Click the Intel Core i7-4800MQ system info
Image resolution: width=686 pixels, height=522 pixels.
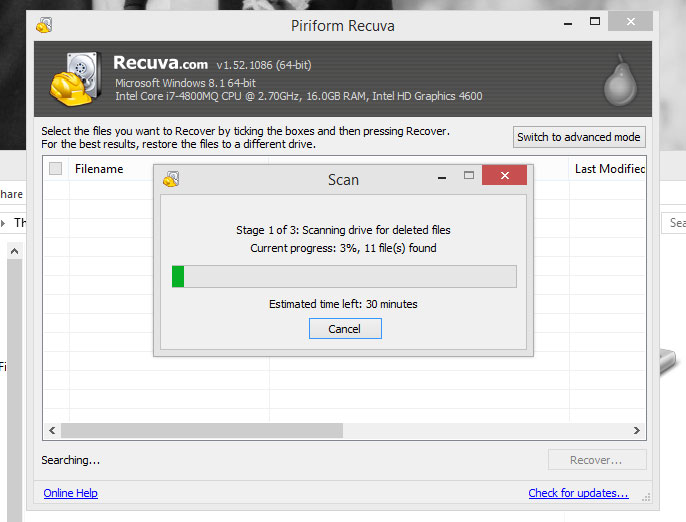pyautogui.click(x=299, y=96)
